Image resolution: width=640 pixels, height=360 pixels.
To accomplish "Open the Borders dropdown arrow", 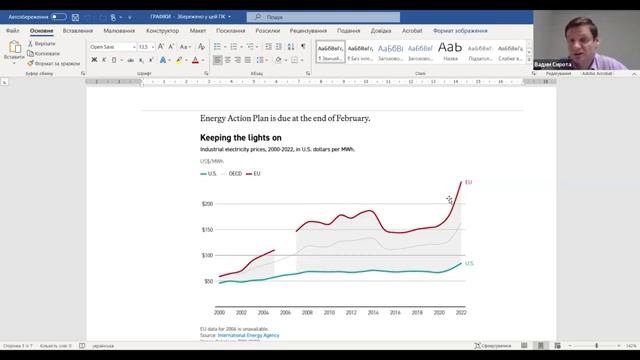I will (302, 60).
